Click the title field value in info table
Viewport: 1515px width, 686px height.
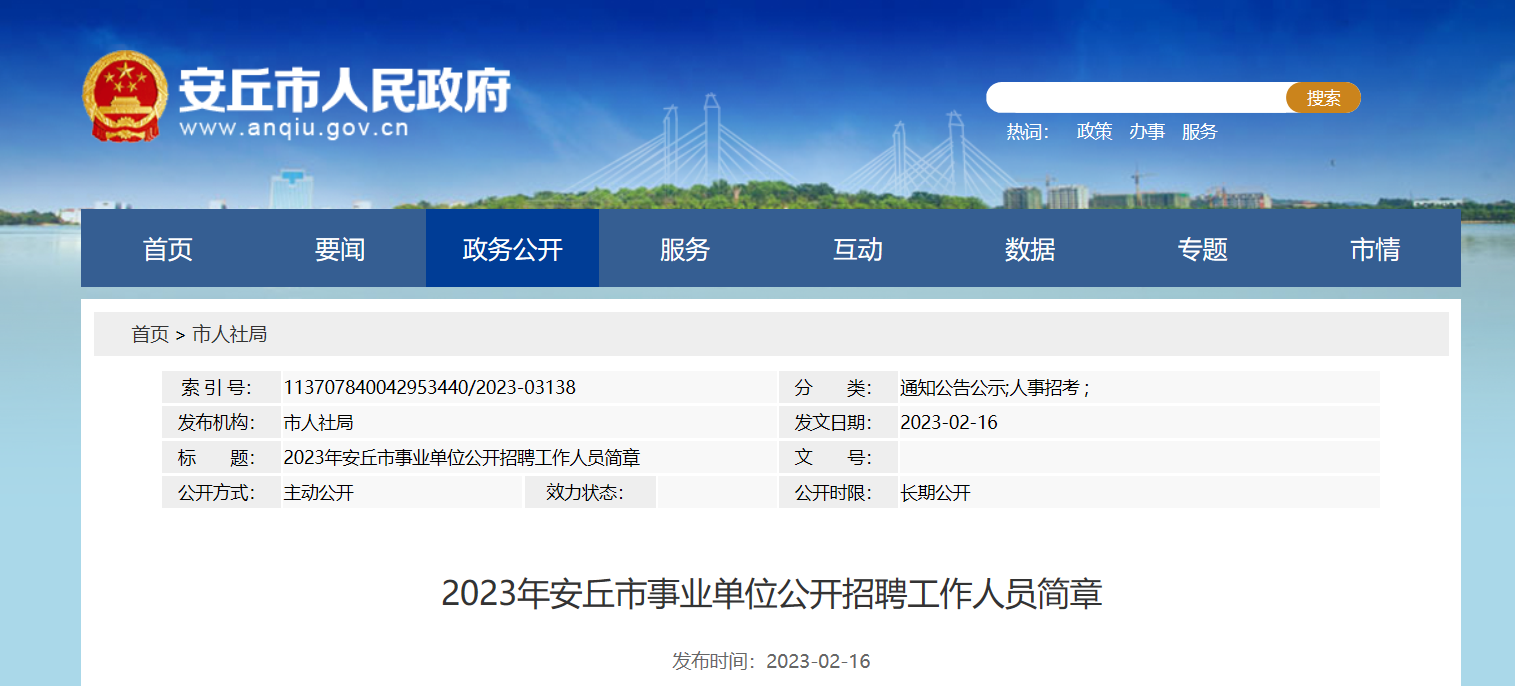462,458
